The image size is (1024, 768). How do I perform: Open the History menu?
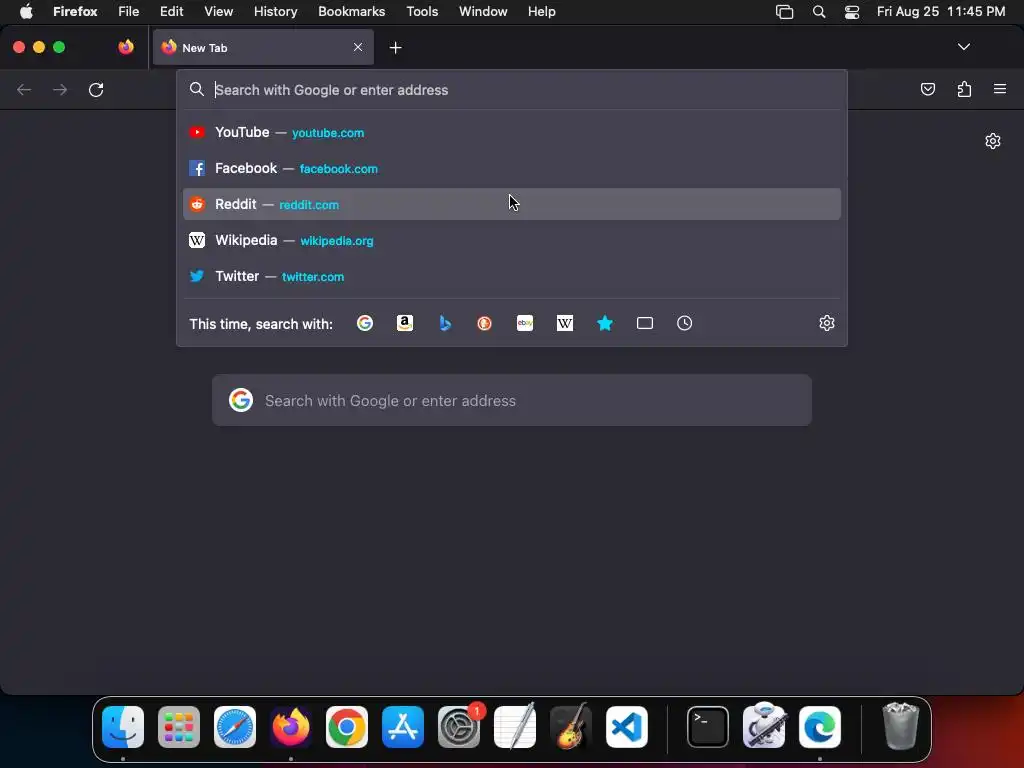[x=276, y=12]
